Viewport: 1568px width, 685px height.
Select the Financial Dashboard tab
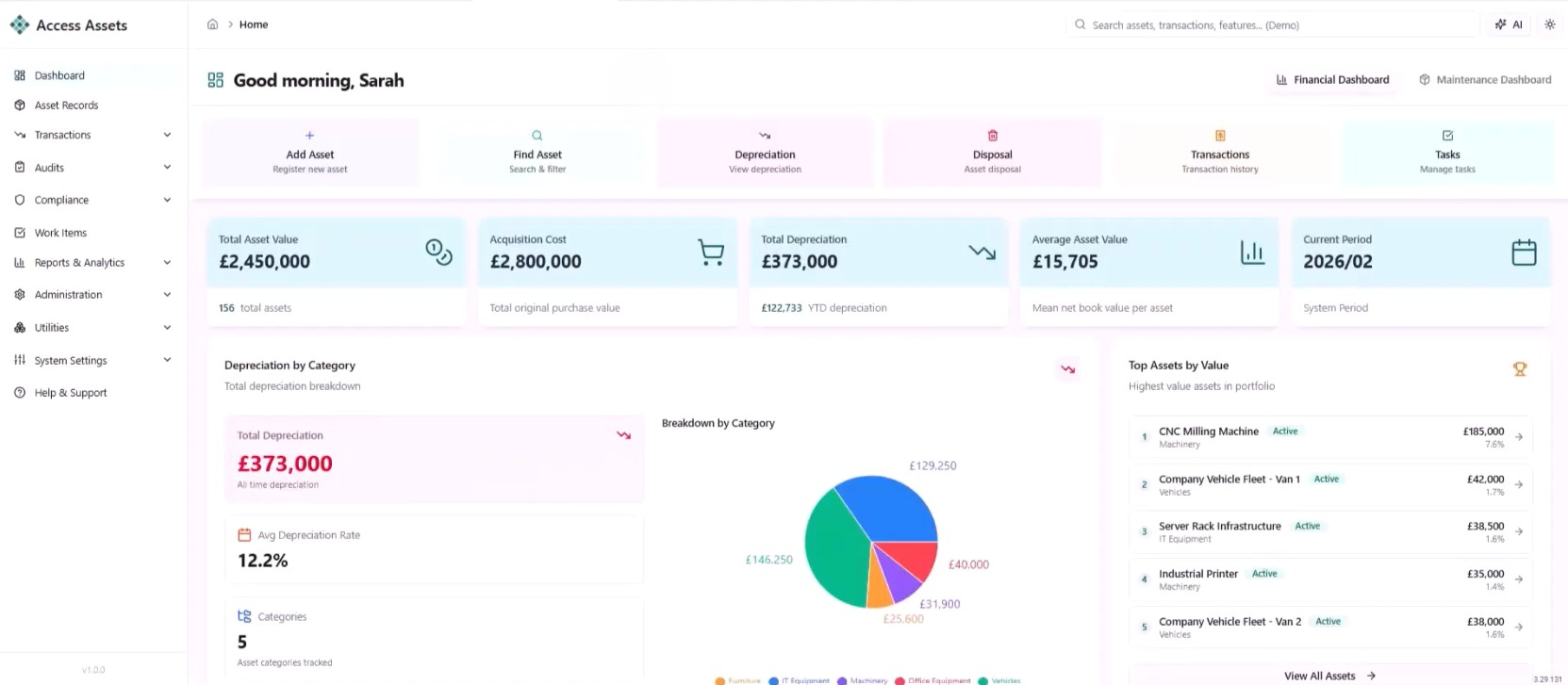1332,80
